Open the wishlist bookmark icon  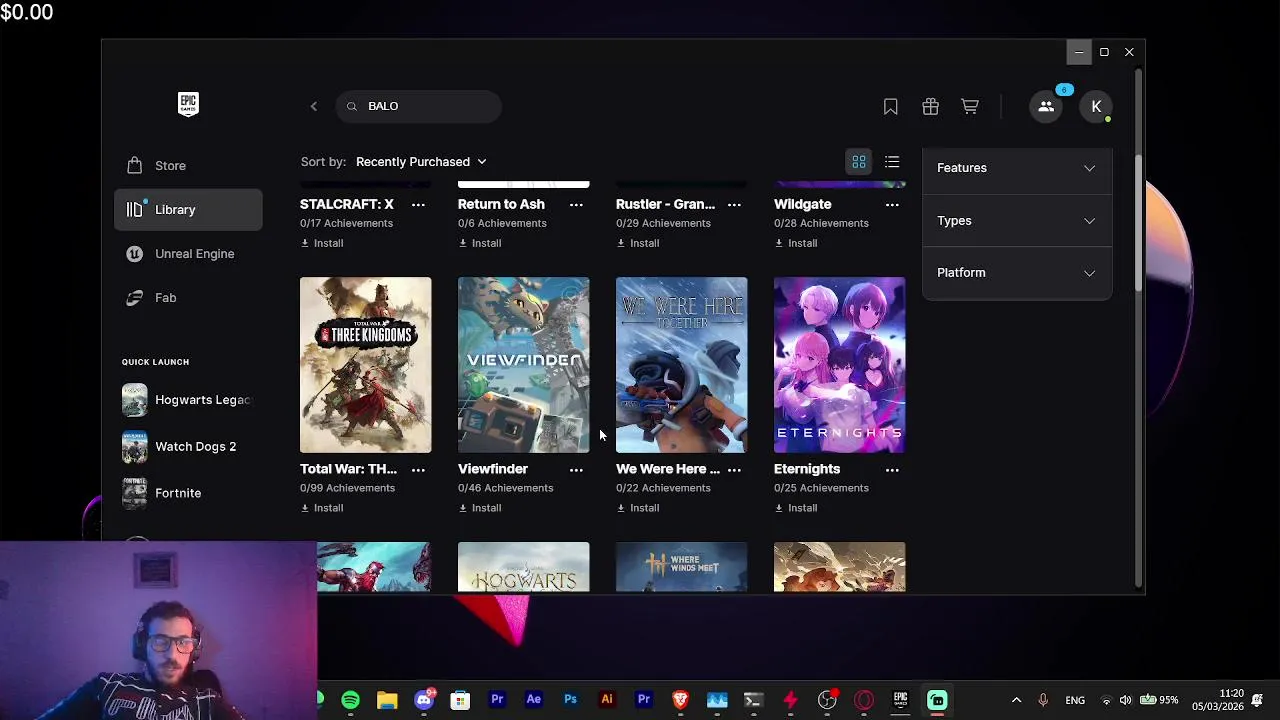tap(890, 106)
